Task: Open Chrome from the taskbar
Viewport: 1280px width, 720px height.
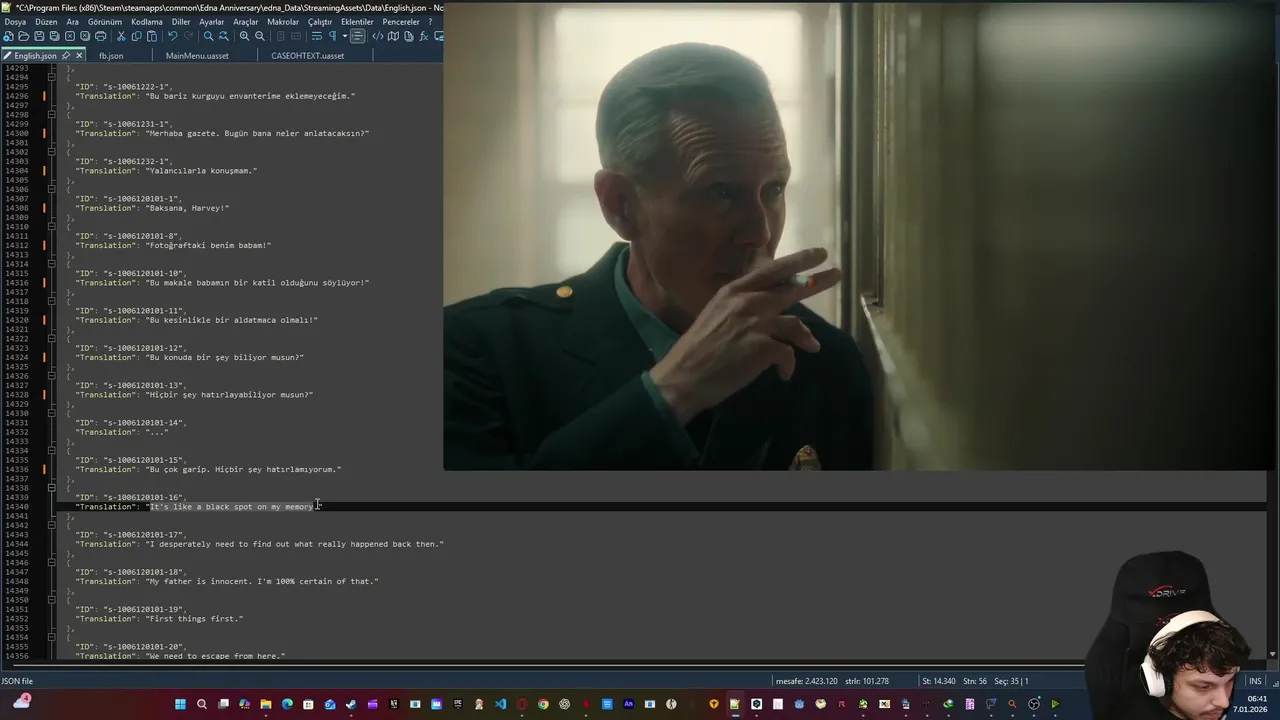Action: point(543,704)
